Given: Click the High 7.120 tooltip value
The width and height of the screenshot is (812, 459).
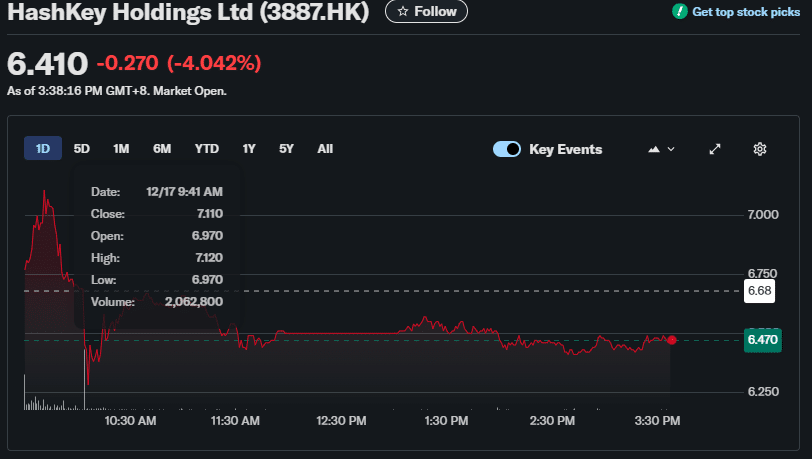Looking at the screenshot, I should tap(209, 257).
